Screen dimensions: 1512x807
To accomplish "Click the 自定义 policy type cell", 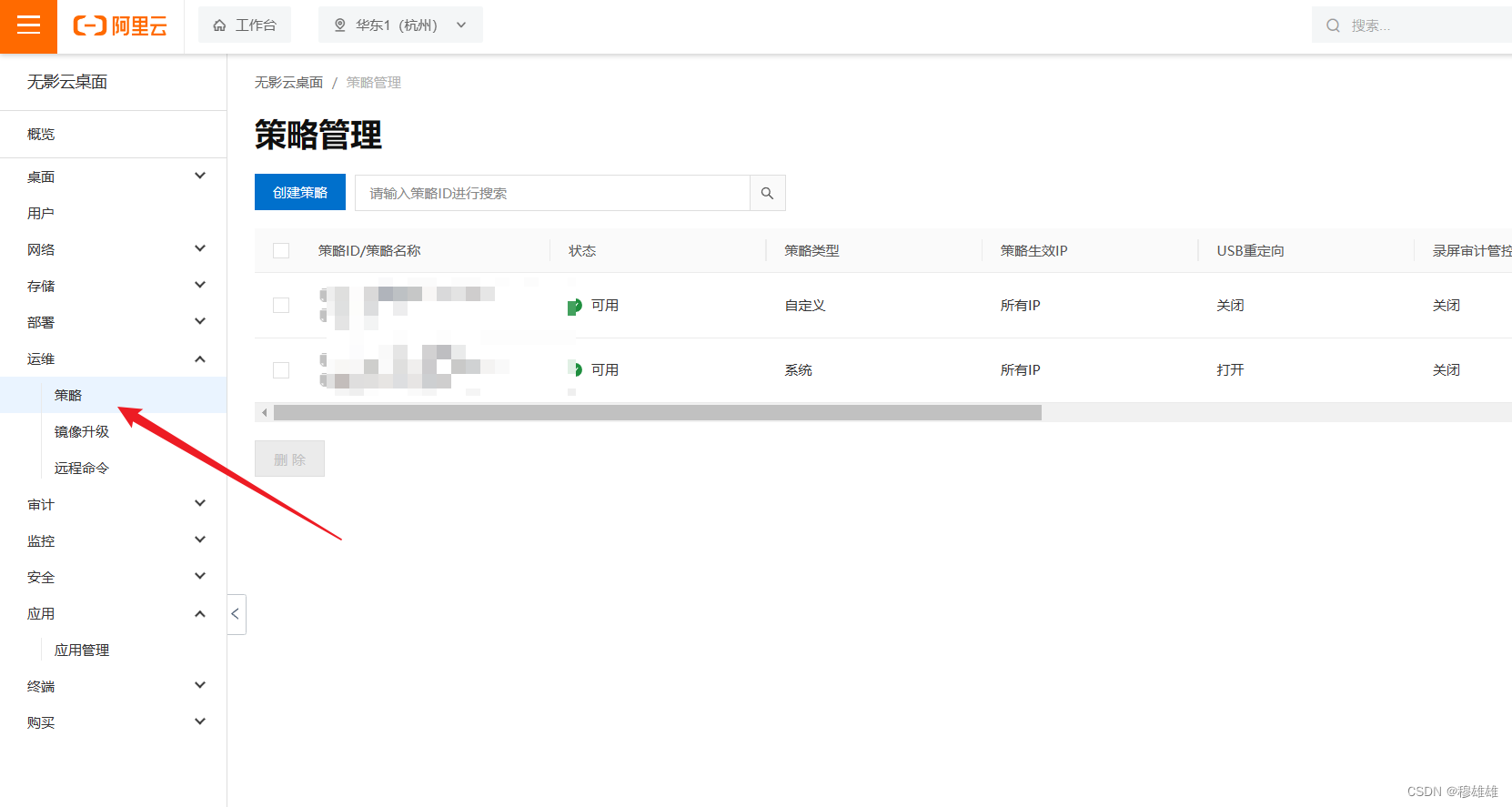I will 805,306.
